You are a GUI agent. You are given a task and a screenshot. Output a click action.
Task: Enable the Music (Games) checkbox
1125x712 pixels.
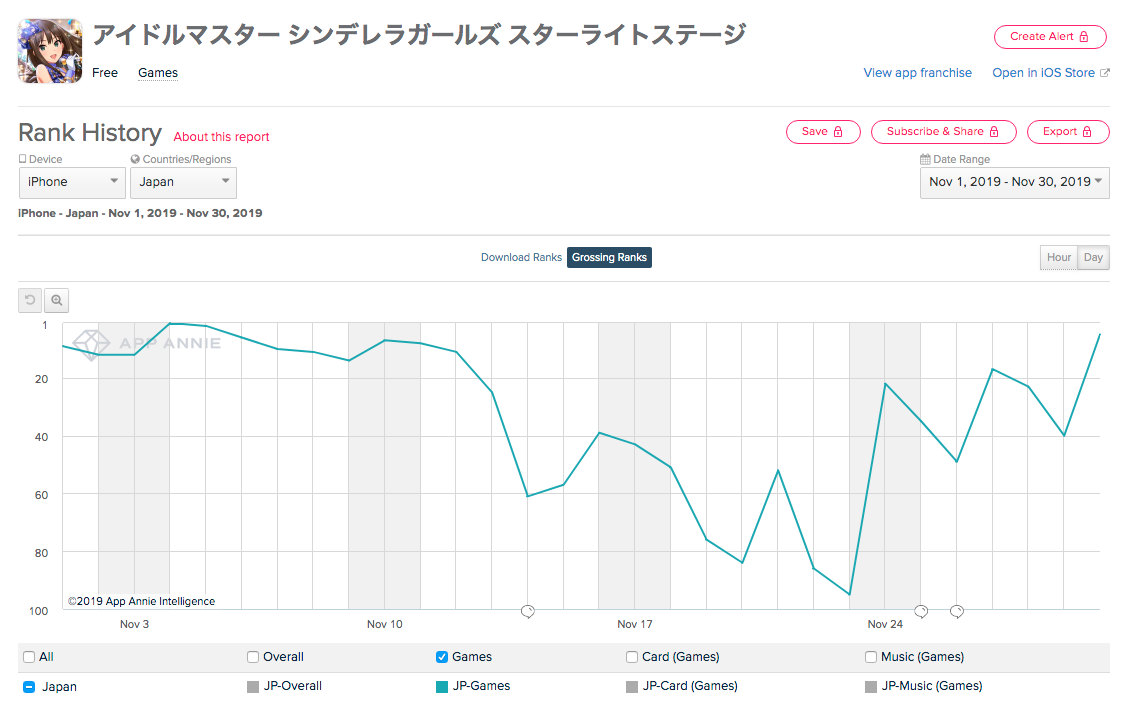point(870,657)
